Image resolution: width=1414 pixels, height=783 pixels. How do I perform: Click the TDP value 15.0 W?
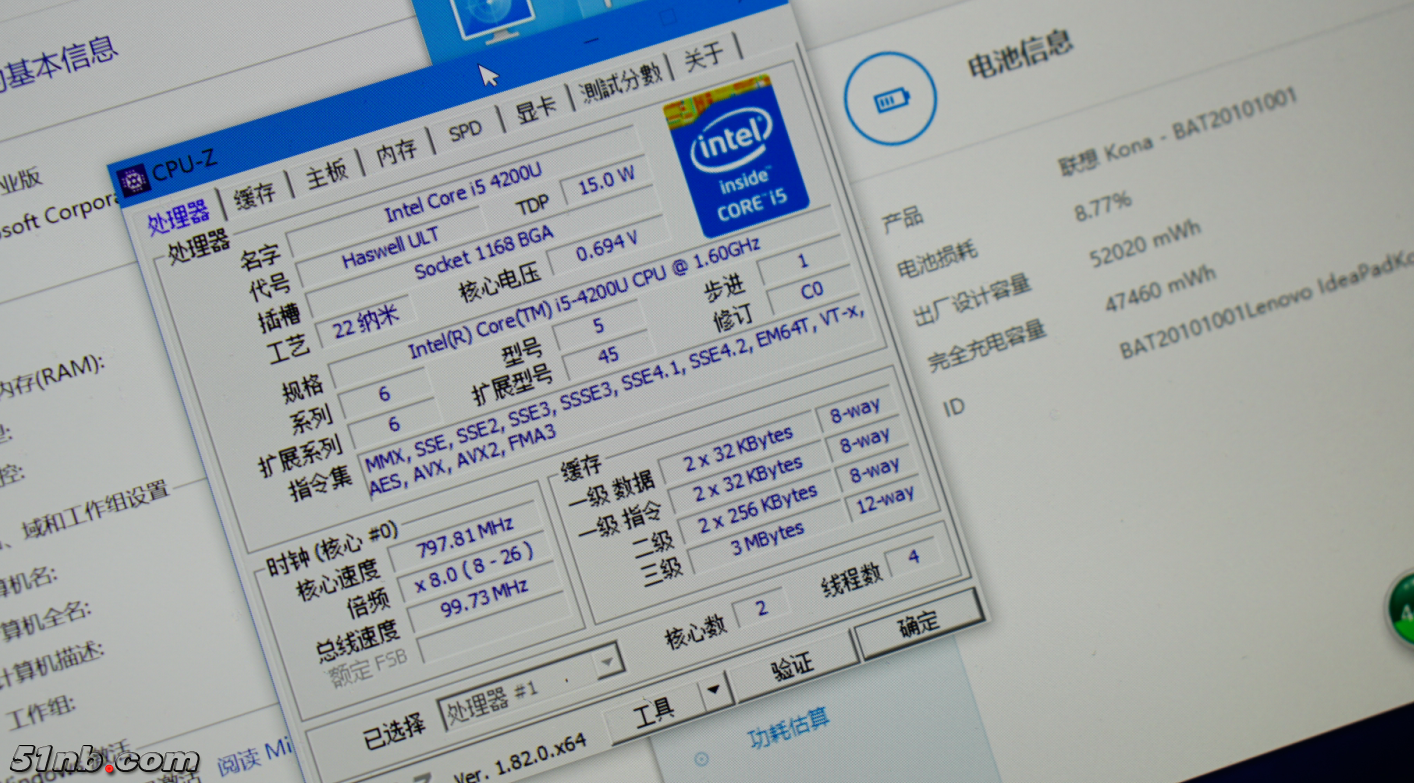pyautogui.click(x=607, y=181)
